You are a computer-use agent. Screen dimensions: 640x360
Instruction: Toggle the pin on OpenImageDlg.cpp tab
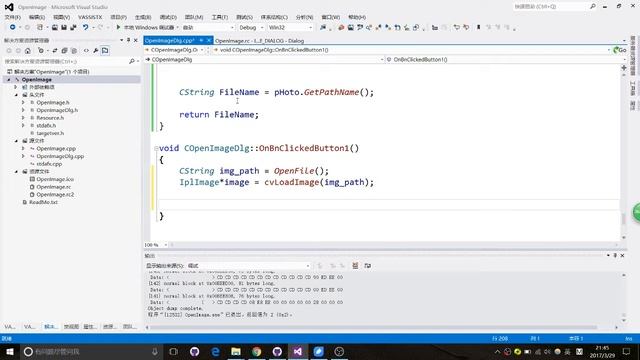pyautogui.click(x=201, y=40)
